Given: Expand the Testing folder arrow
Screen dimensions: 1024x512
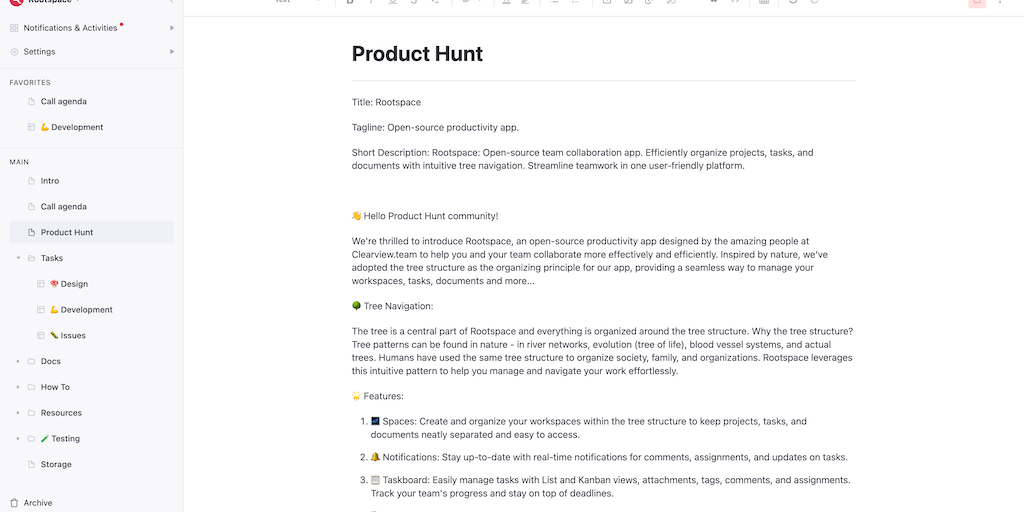Looking at the screenshot, I should [18, 439].
